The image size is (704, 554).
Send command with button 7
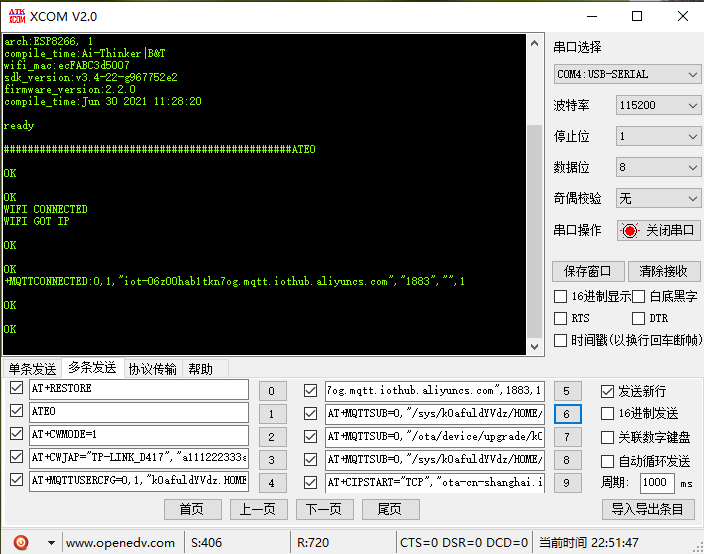(568, 437)
